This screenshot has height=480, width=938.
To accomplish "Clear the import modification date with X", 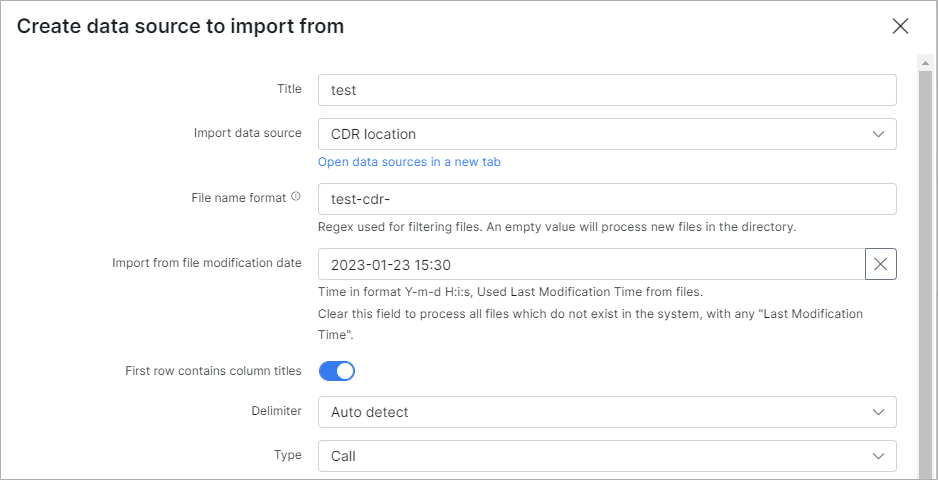I will point(881,264).
